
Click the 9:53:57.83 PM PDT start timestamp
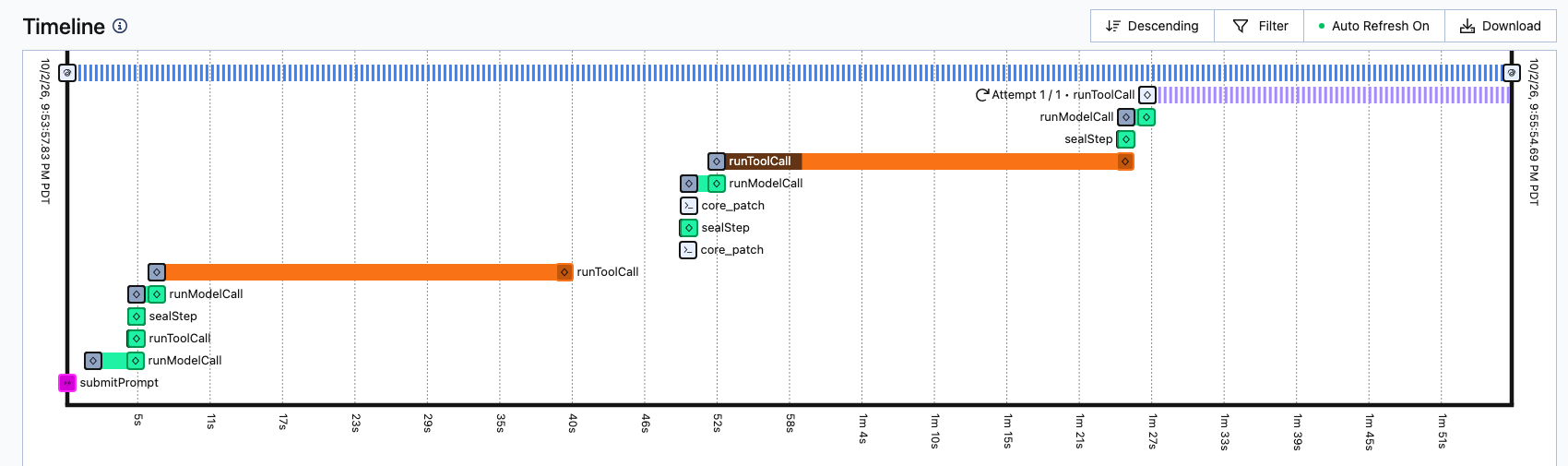click(x=45, y=131)
